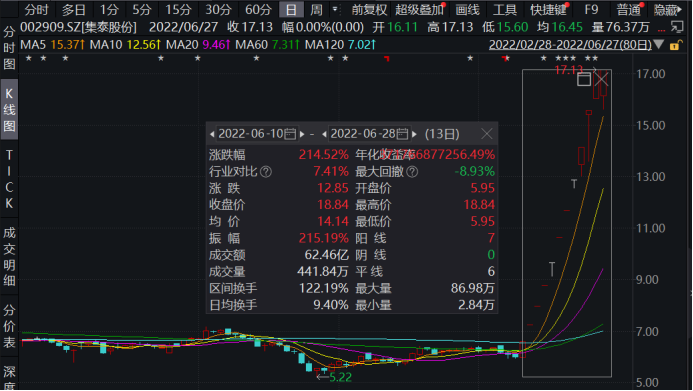Select the 周 weekly period tab

(316, 9)
